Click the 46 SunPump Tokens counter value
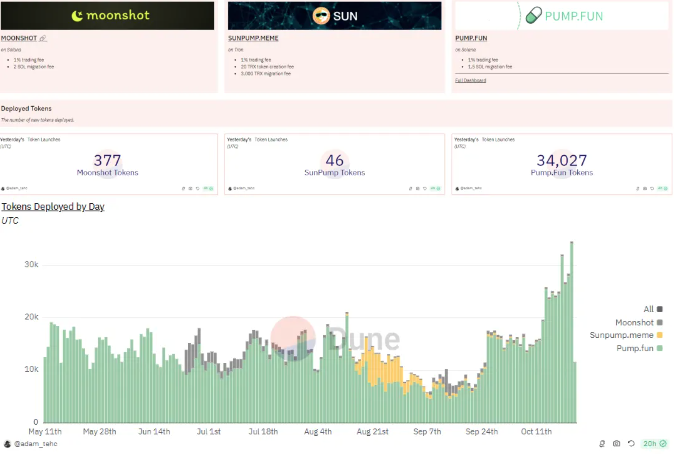Image resolution: width=674 pixels, height=454 pixels. pos(334,161)
